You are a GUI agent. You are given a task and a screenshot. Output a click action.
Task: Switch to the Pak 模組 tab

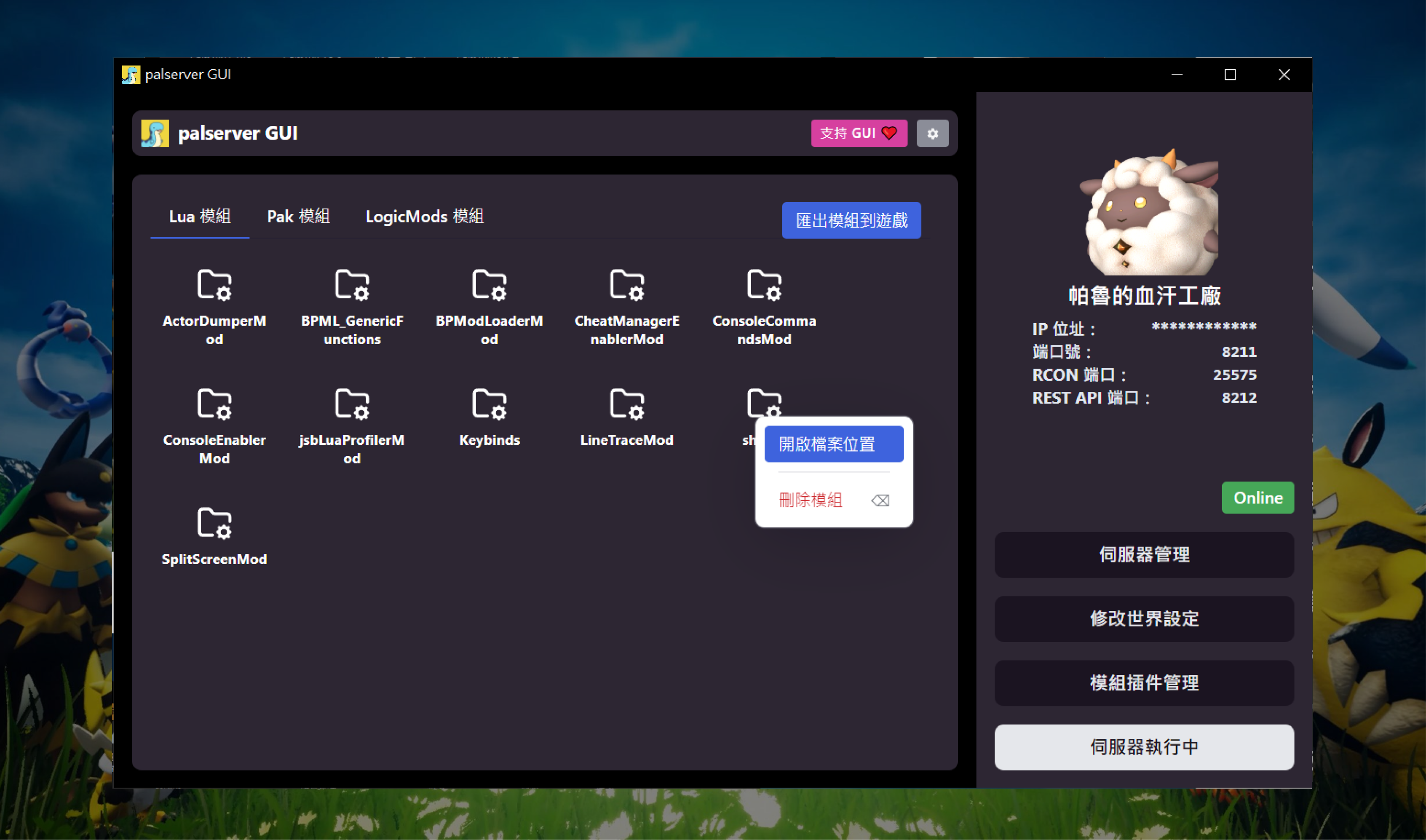pos(298,217)
